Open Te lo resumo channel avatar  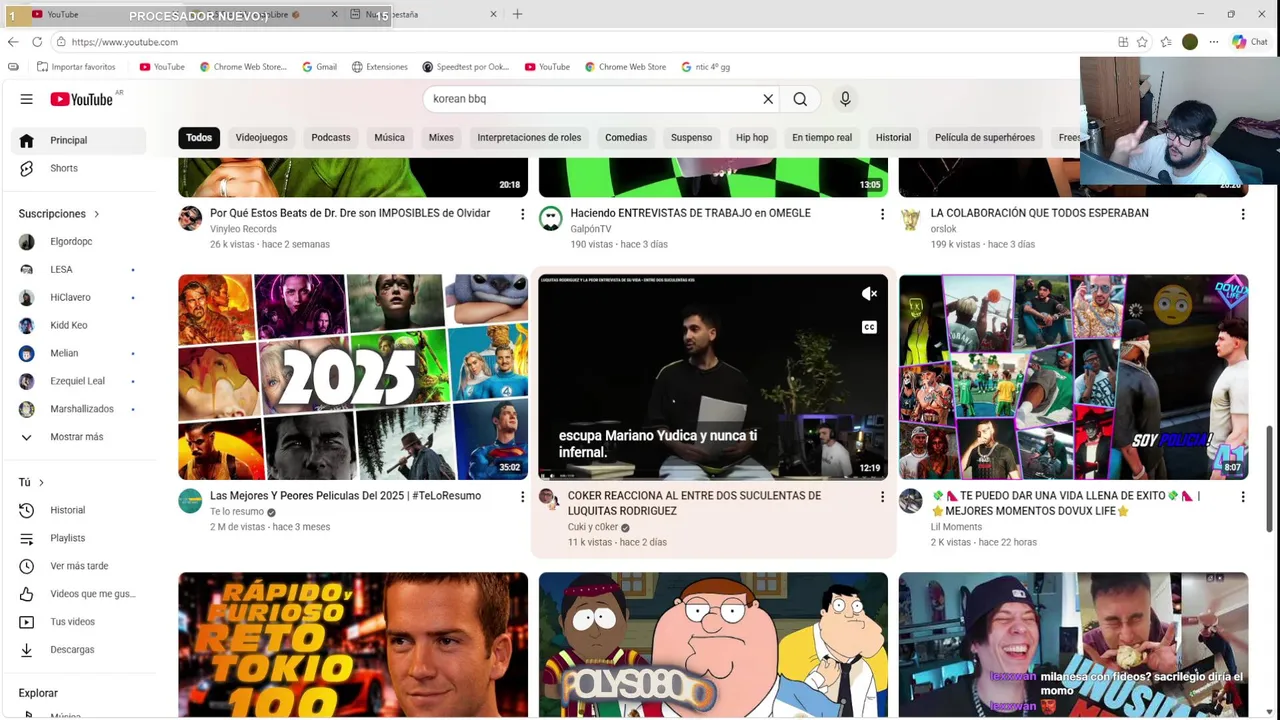190,501
